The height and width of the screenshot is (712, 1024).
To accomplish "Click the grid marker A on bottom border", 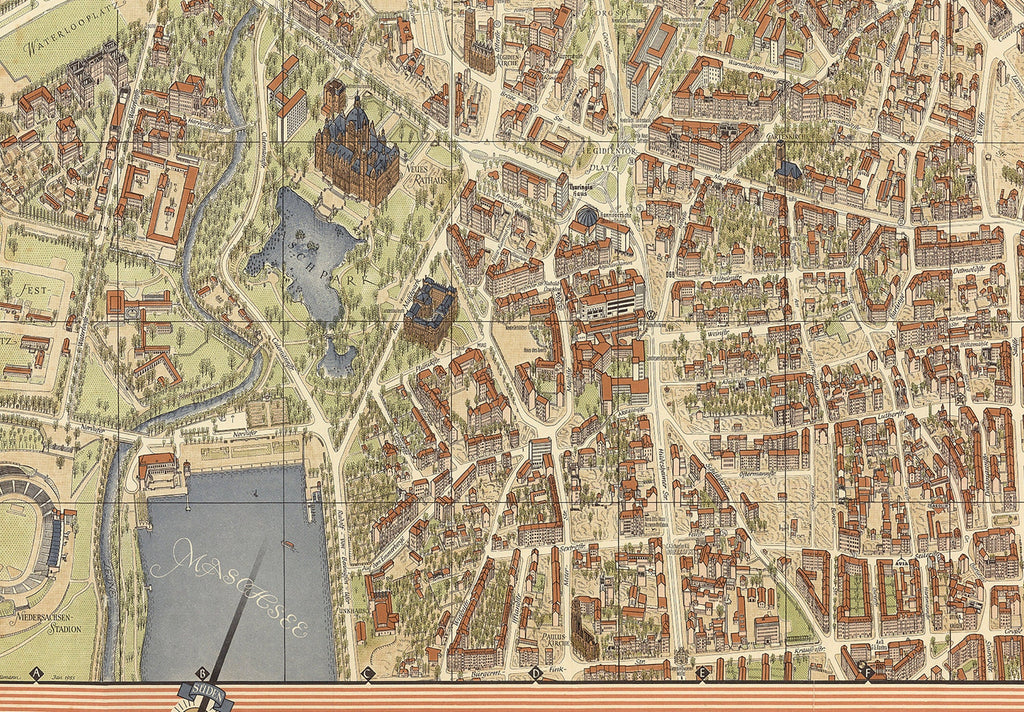I will (37, 674).
